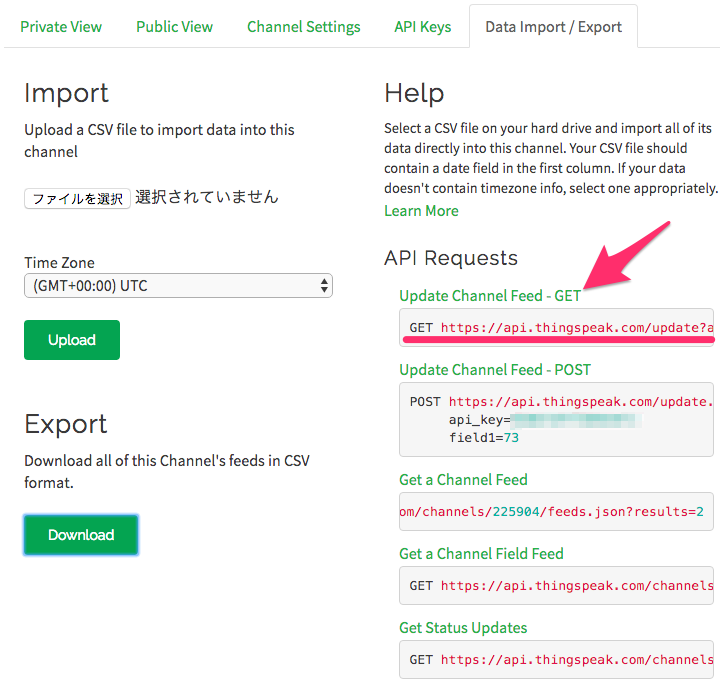This screenshot has height=681, width=720.
Task: Click the Get a Channel Field Feed heading
Action: (481, 554)
